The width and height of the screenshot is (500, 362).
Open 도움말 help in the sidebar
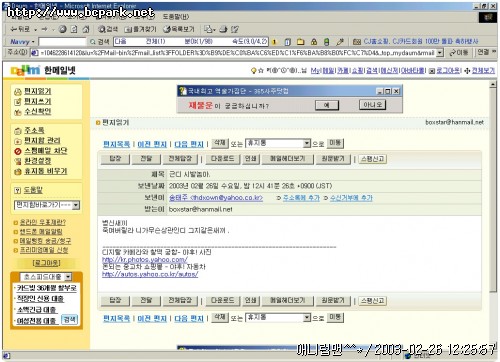tap(33, 190)
